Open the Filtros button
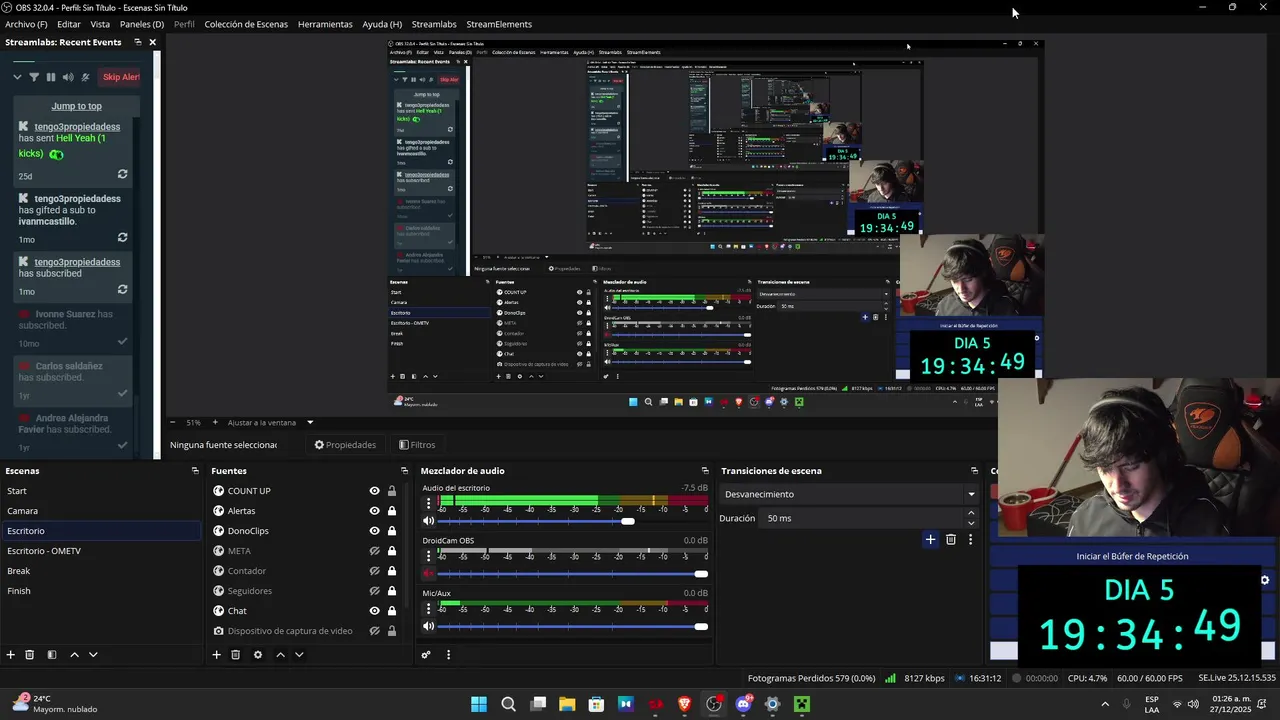Image resolution: width=1280 pixels, height=720 pixels. coord(417,445)
